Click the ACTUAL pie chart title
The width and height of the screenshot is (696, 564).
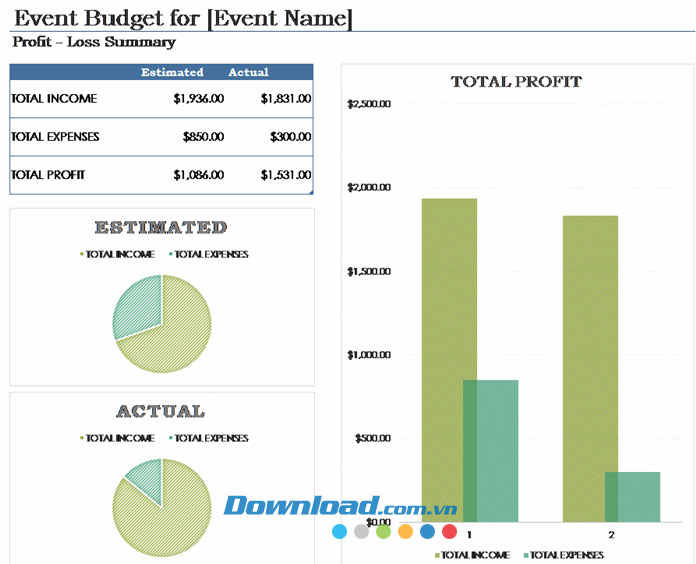[x=161, y=411]
